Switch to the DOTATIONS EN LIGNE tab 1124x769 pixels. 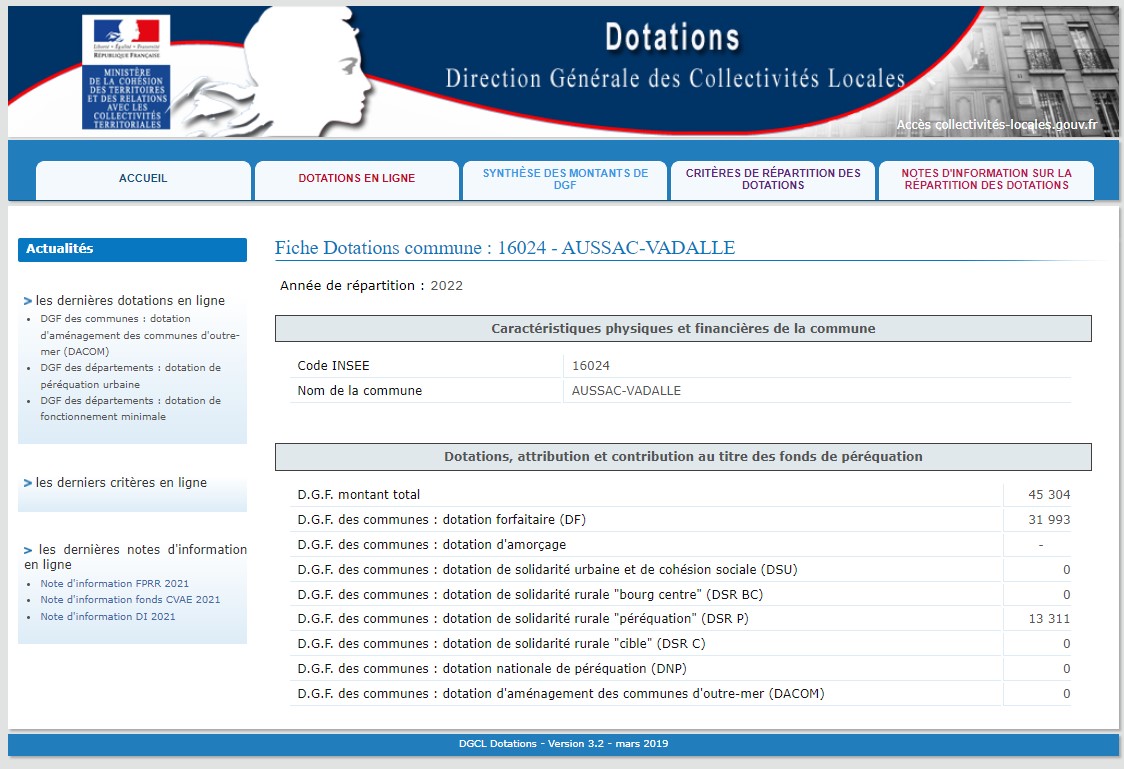click(x=356, y=179)
